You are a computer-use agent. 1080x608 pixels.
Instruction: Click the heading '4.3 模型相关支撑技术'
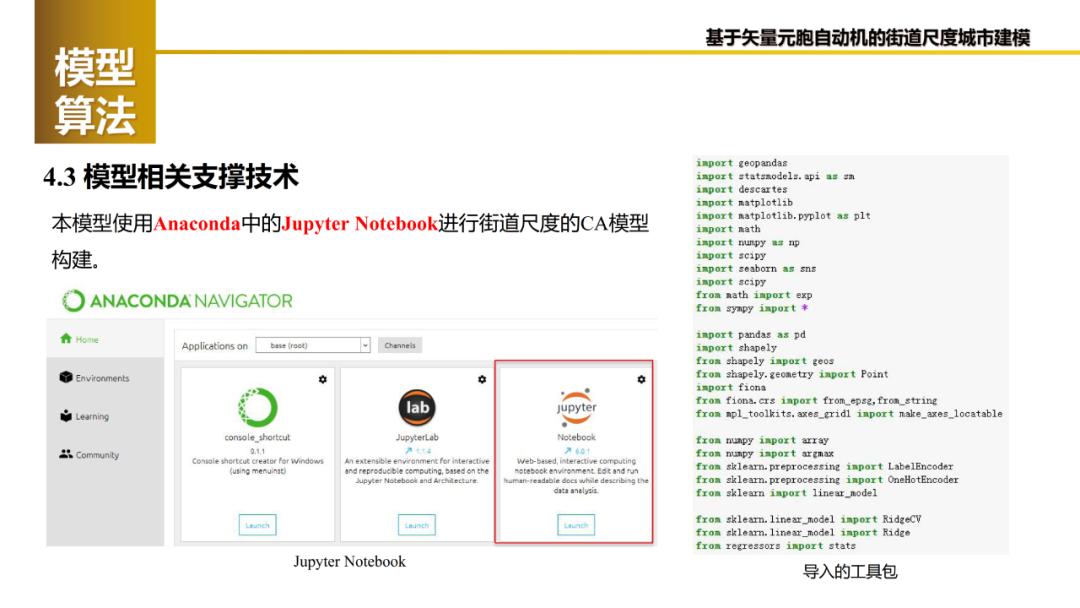(x=171, y=177)
